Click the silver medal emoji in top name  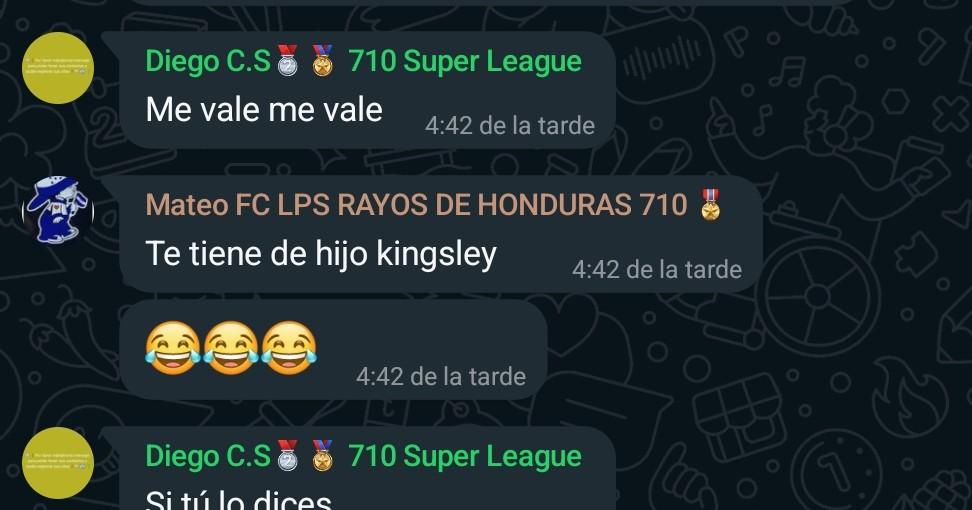[288, 61]
